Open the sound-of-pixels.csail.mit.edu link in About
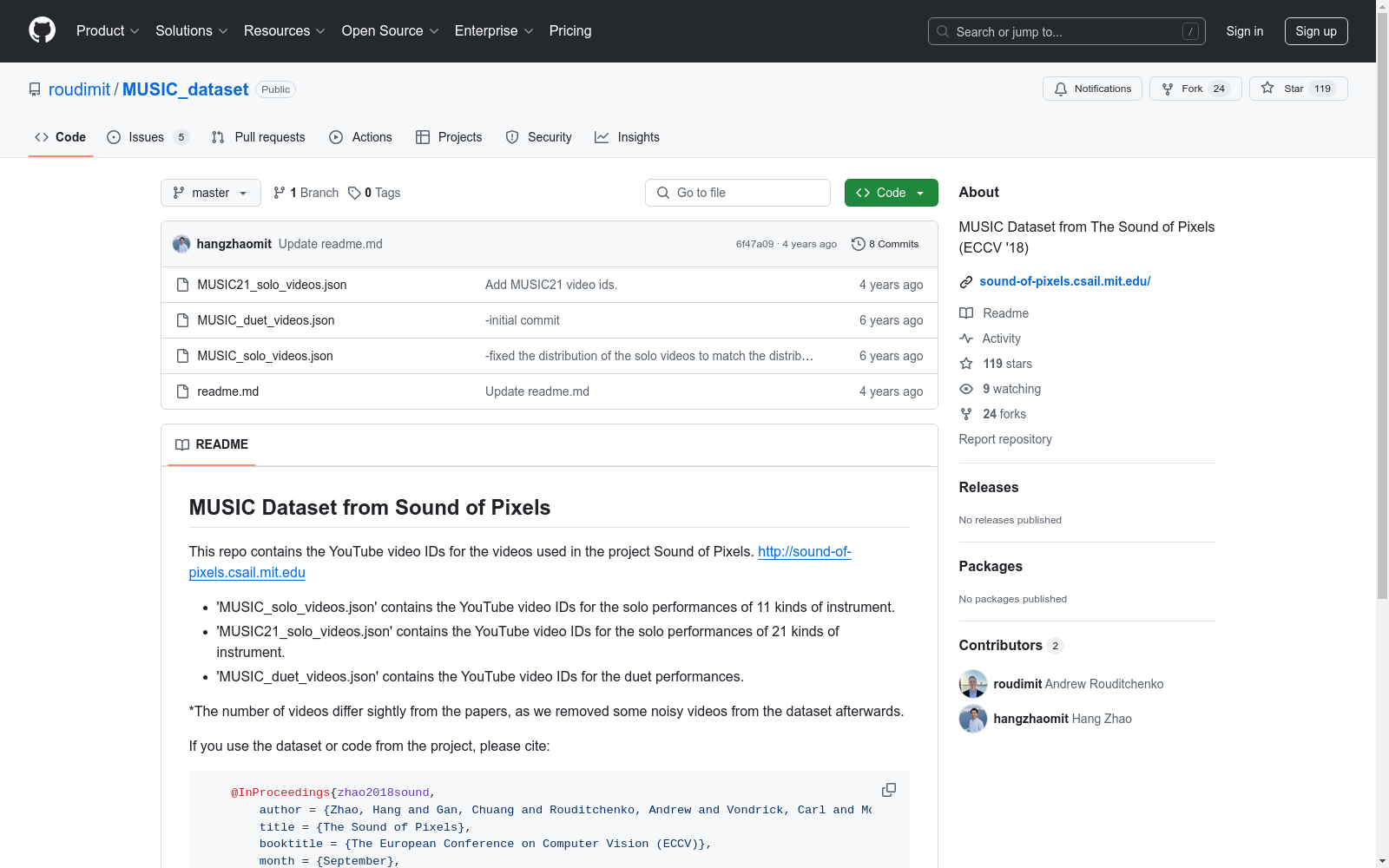The width and height of the screenshot is (1389, 868). click(1064, 281)
